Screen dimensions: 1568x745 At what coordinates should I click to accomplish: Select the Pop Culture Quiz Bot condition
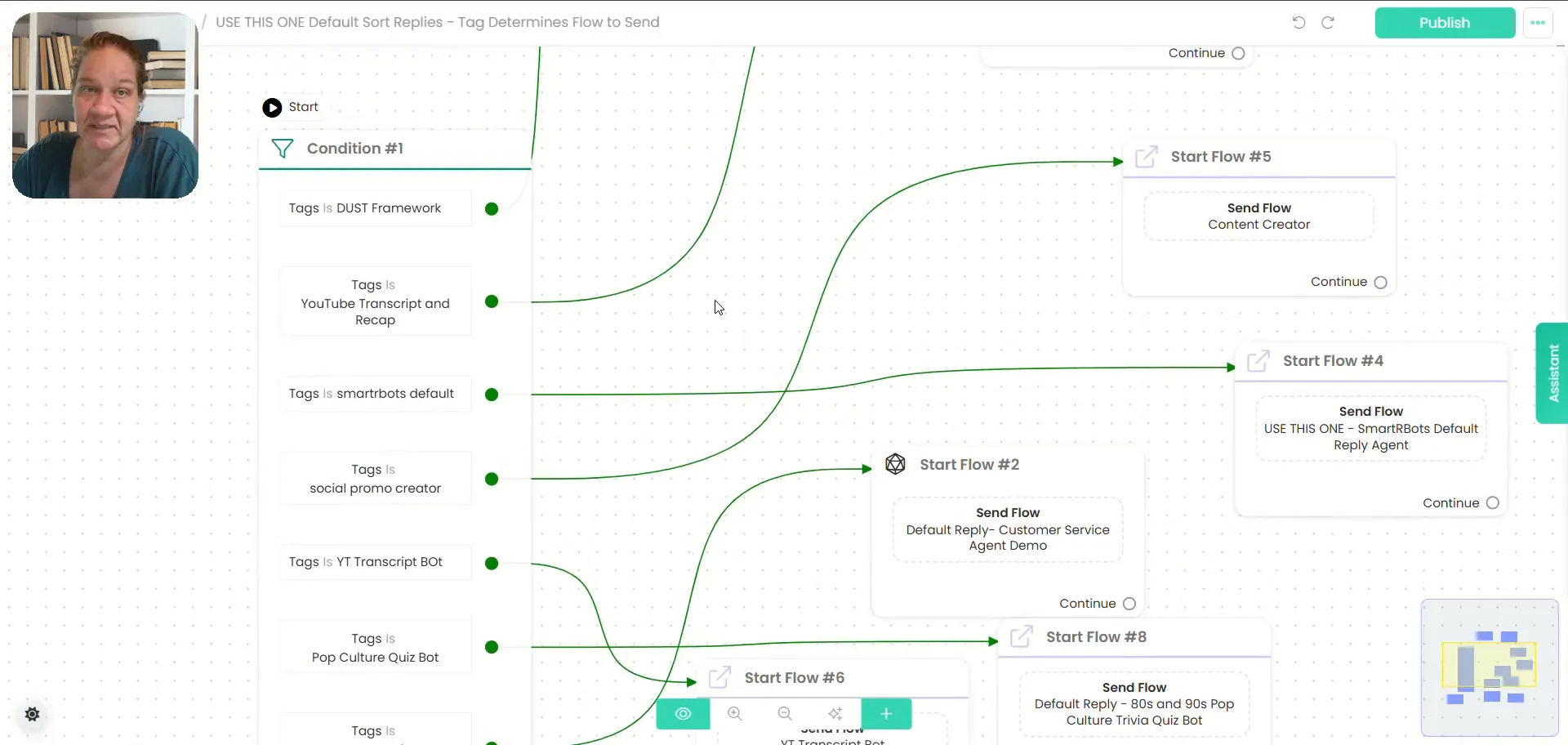[375, 647]
